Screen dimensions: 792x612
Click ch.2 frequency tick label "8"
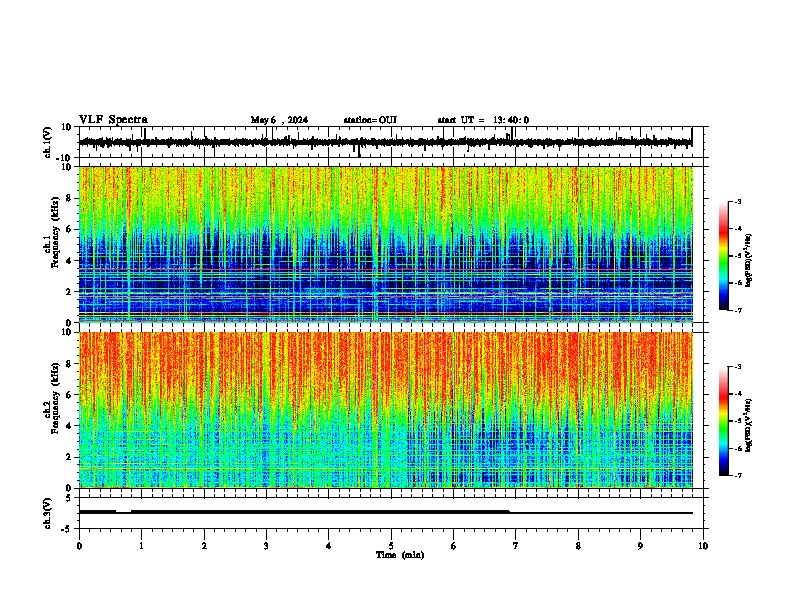69,364
